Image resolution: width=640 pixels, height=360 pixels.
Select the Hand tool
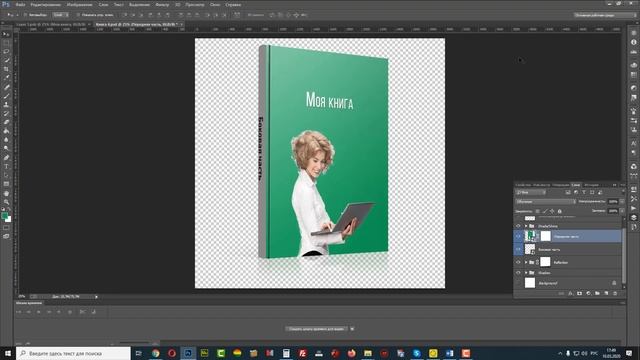(x=6, y=193)
